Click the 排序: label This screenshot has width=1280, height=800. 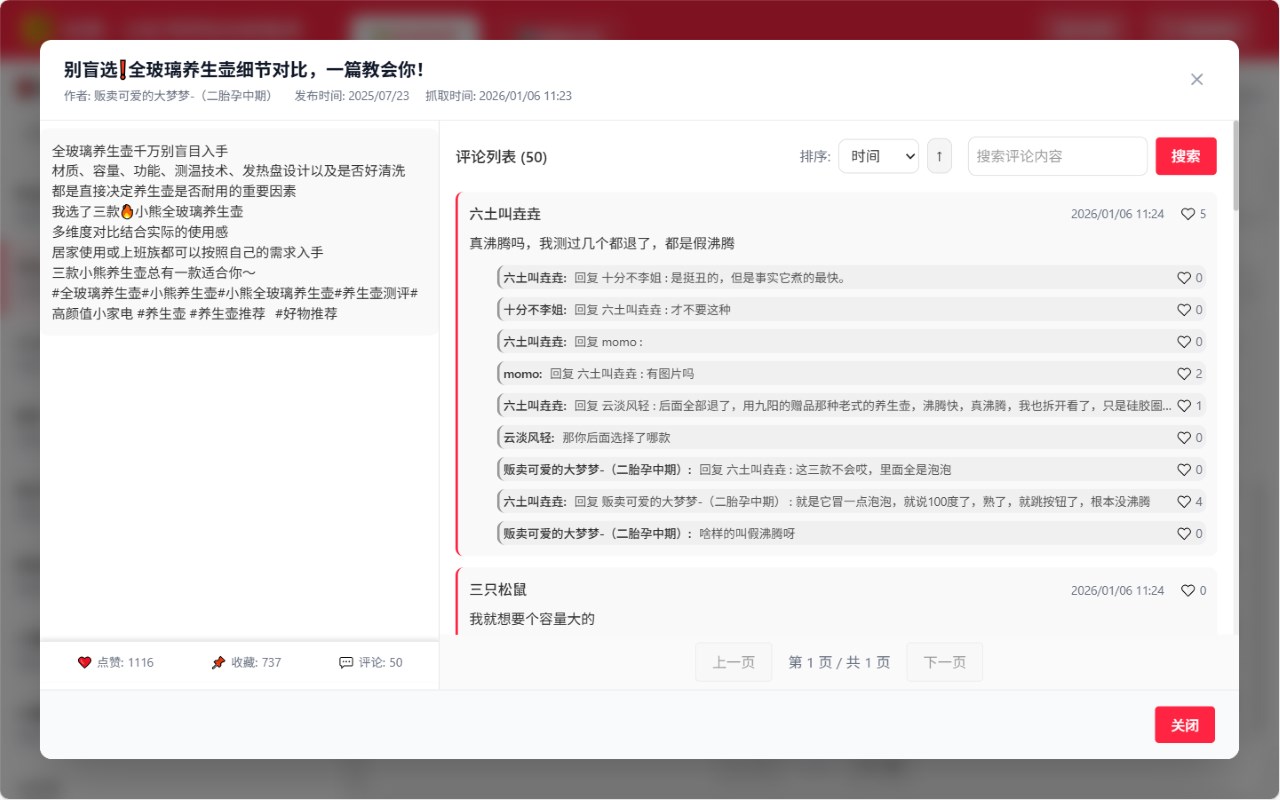815,157
